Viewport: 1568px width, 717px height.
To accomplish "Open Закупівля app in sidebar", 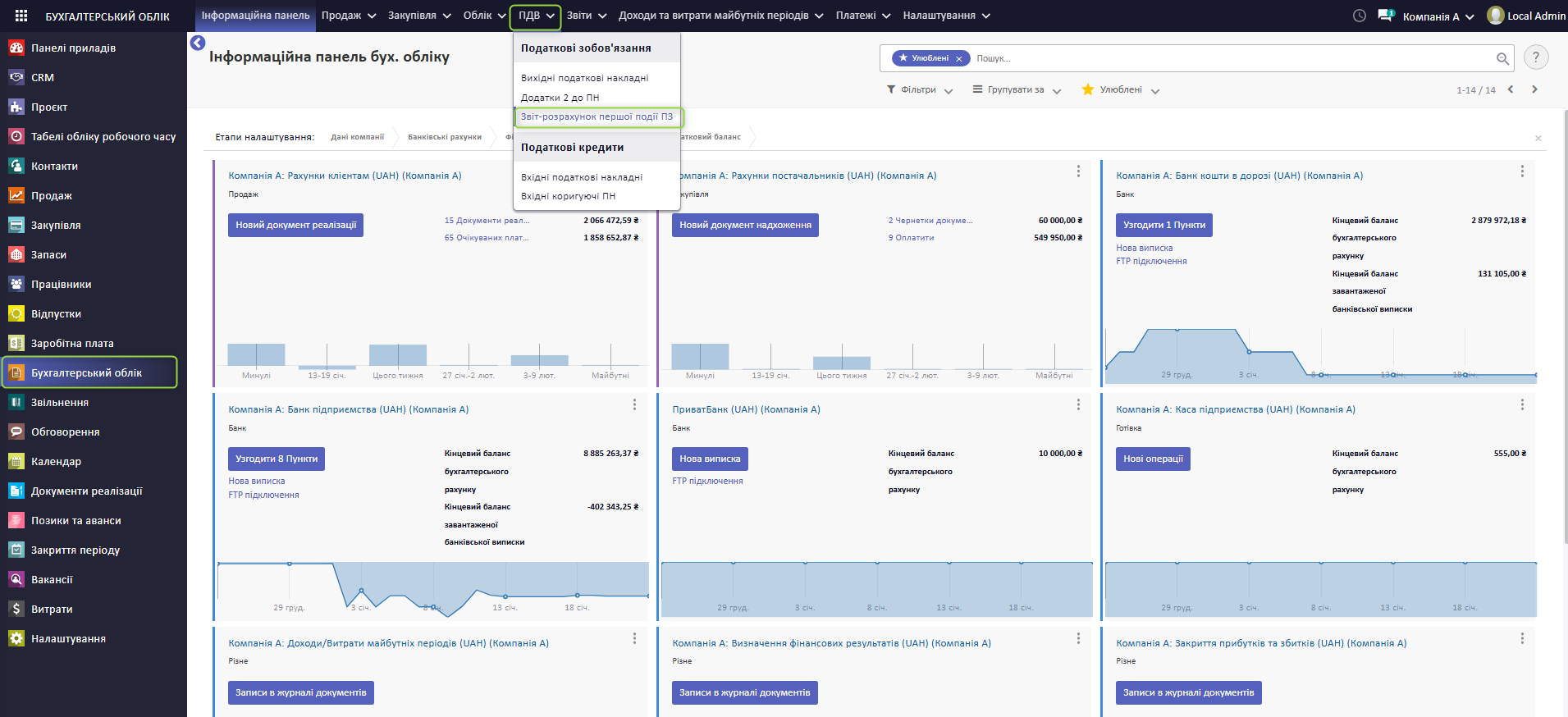I will [x=56, y=225].
